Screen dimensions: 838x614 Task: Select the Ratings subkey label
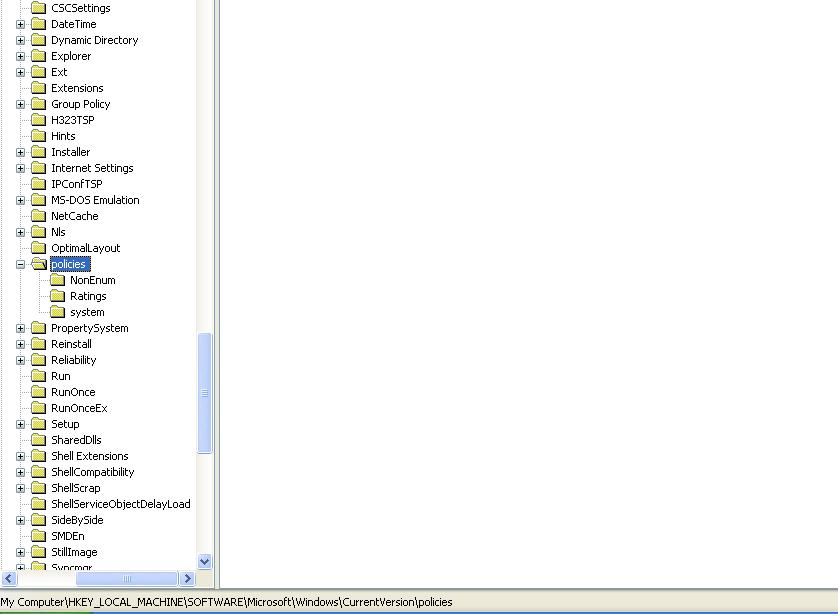point(88,296)
